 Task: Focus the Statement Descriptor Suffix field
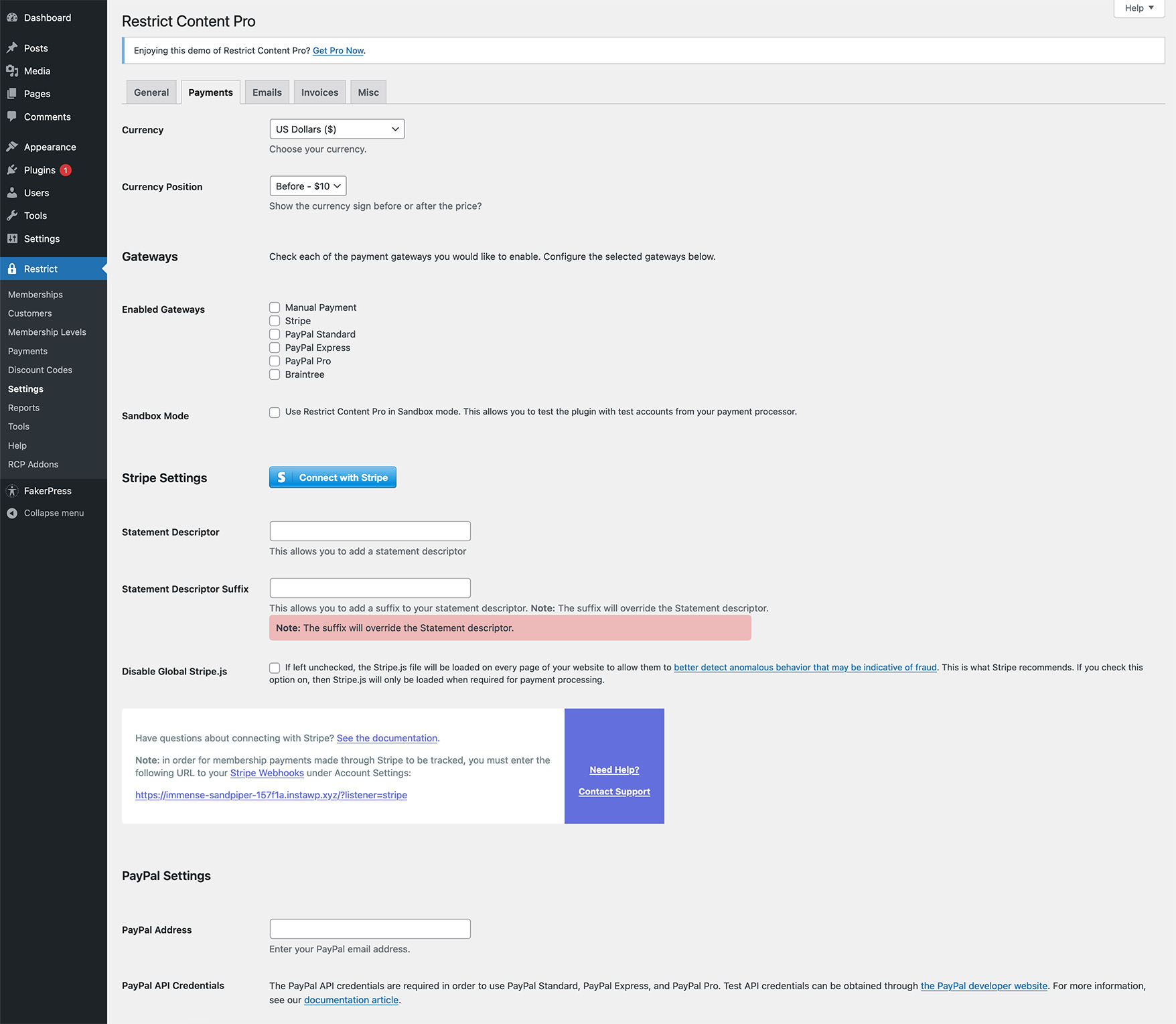(370, 588)
